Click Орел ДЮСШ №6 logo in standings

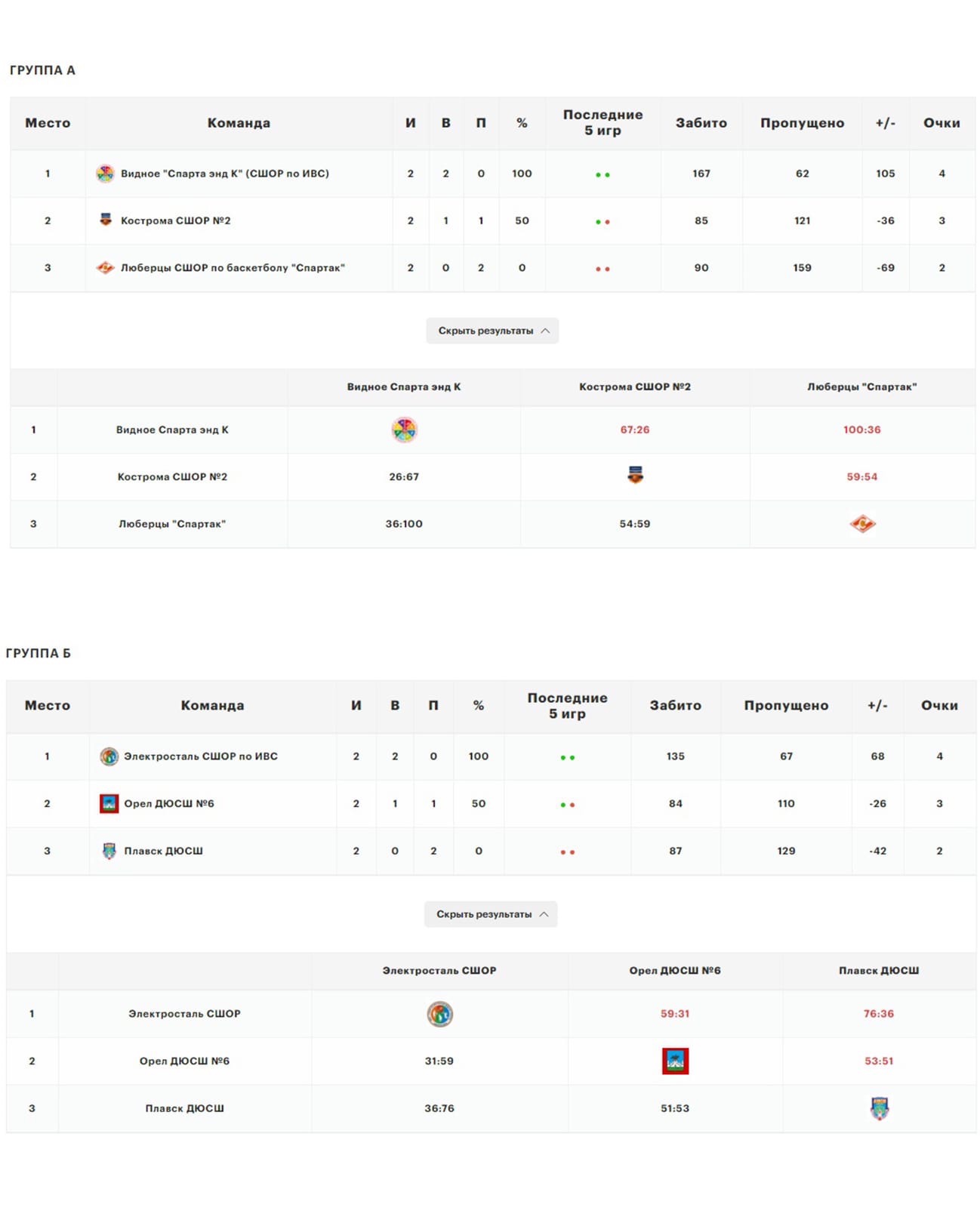(x=109, y=803)
